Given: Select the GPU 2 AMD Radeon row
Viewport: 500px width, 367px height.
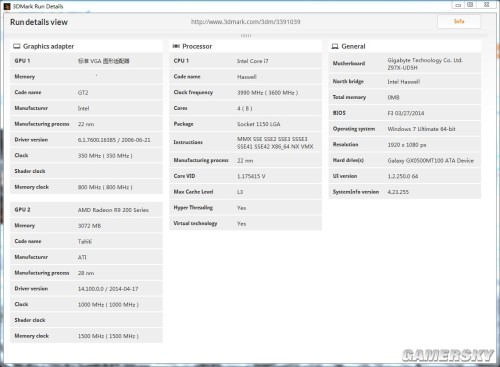Looking at the screenshot, I should tap(86, 210).
